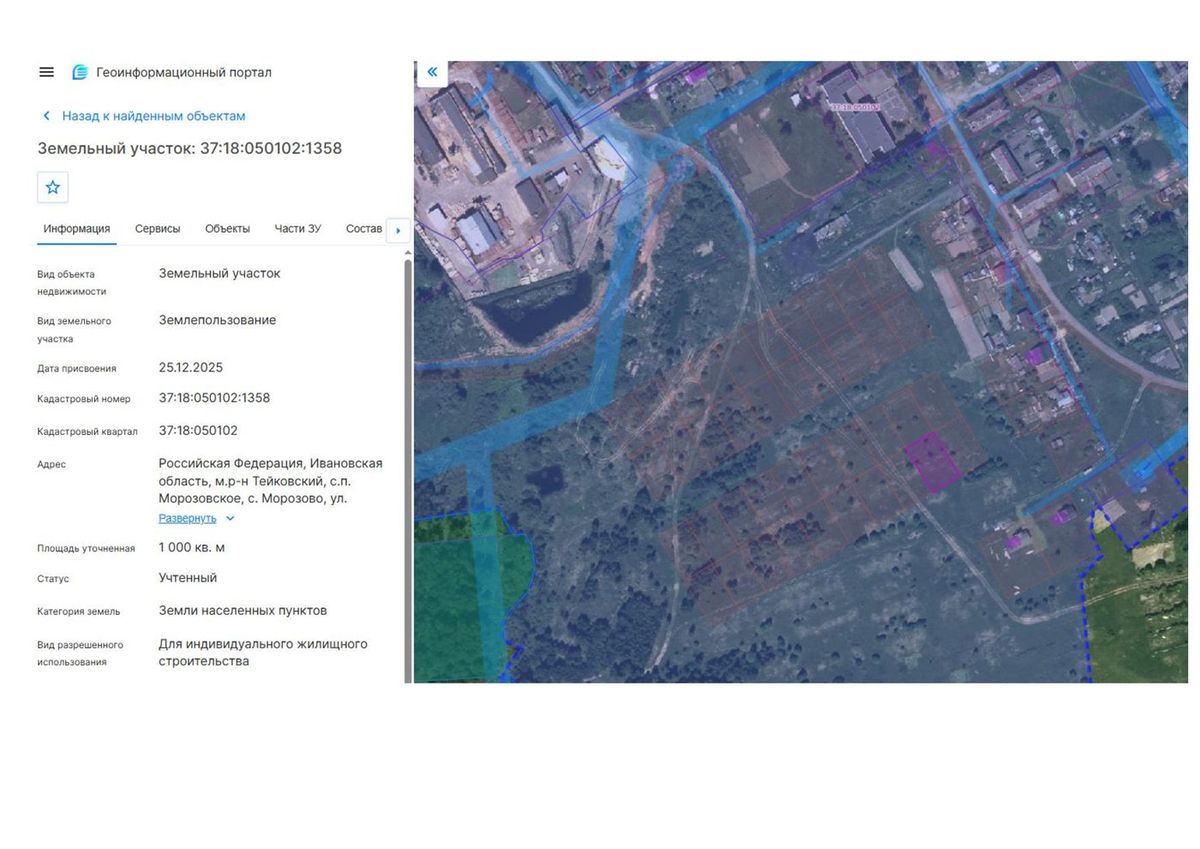
Task: Click the label Адрес
Action: tap(52, 465)
